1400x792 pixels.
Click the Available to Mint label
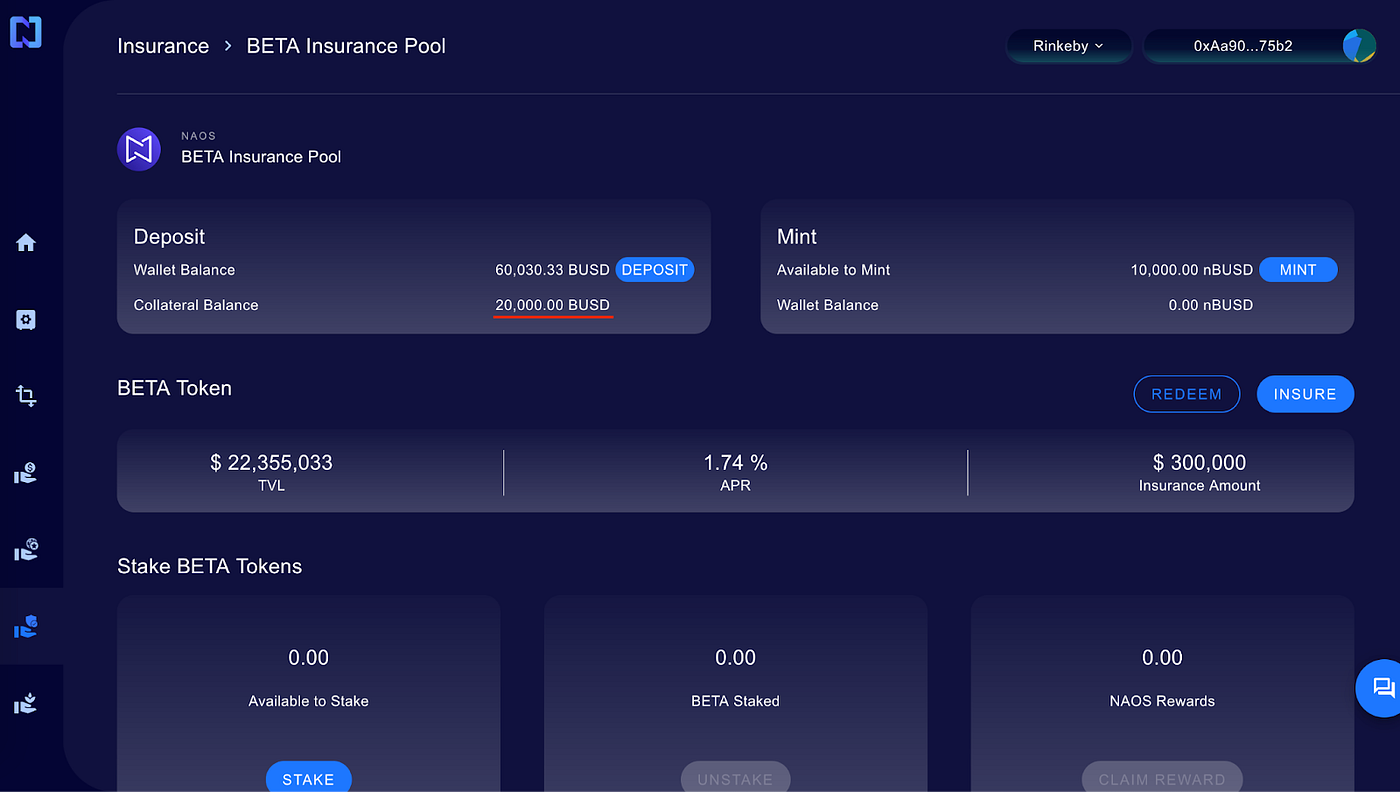point(833,270)
